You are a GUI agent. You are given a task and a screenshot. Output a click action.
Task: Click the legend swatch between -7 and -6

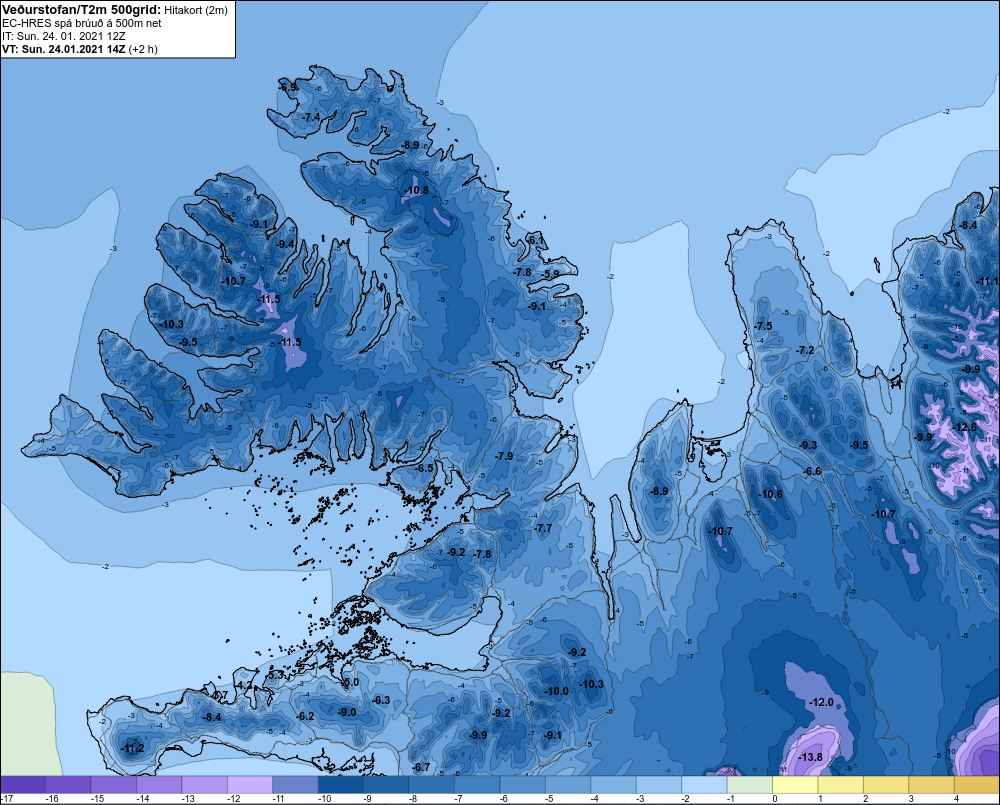click(477, 785)
